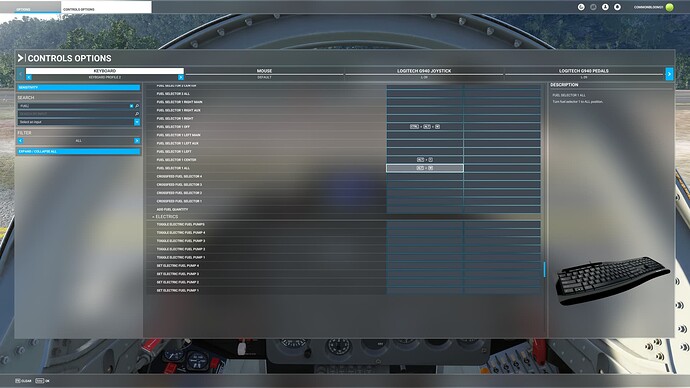Viewport: 690px width, 388px height.
Task: Click primary binding of FUEL SELECTOR 1 CENTER
Action: pos(425,160)
